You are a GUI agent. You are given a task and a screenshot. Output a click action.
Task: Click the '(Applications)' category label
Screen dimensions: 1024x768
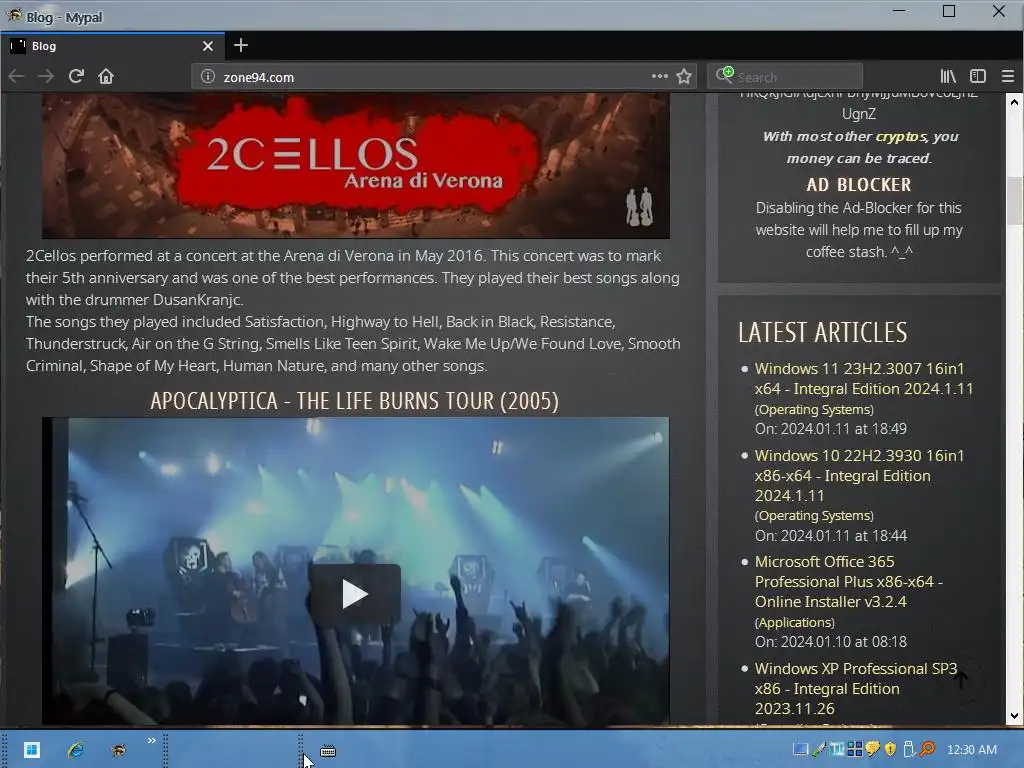point(794,622)
